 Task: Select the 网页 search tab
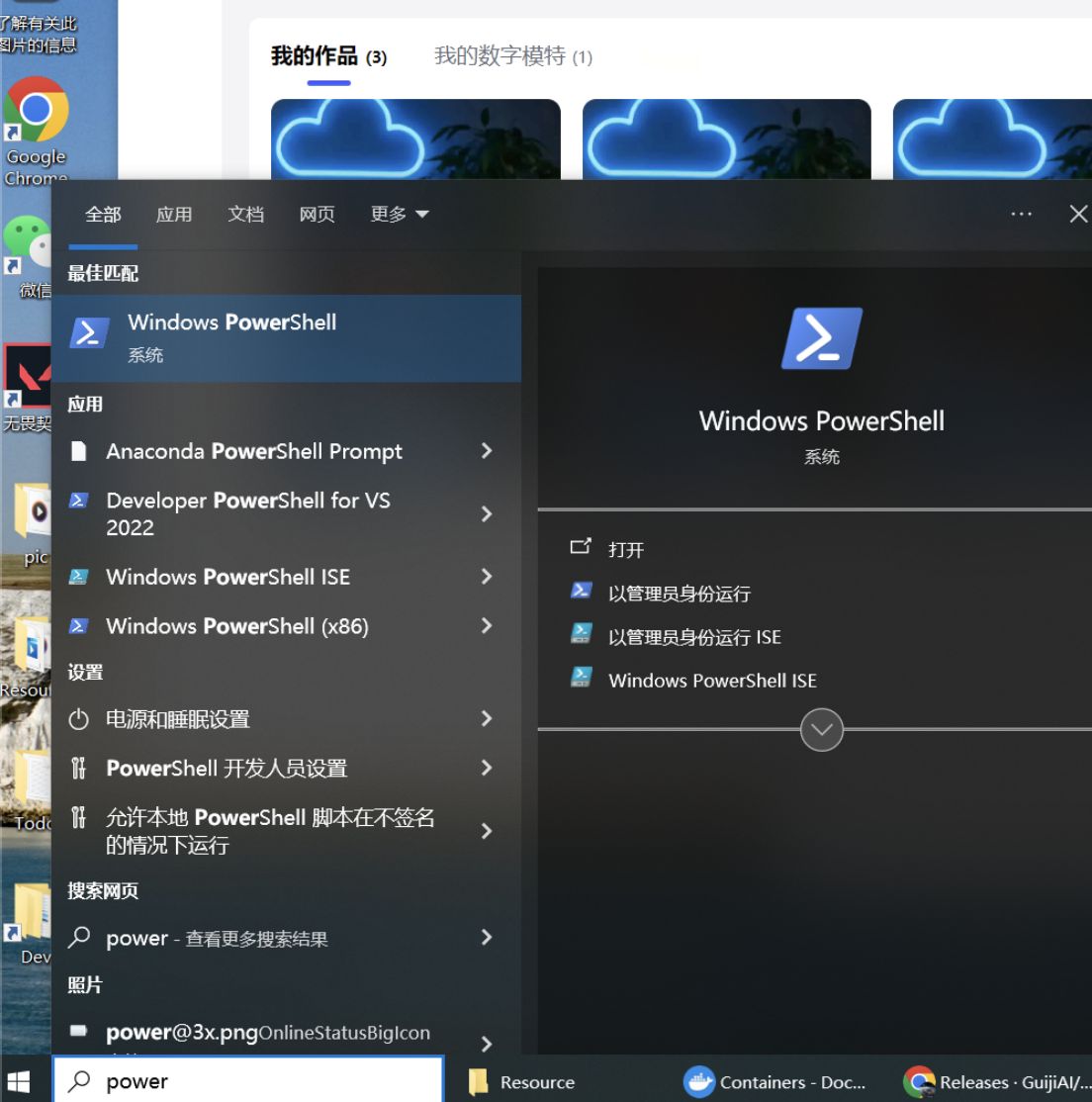[x=317, y=214]
